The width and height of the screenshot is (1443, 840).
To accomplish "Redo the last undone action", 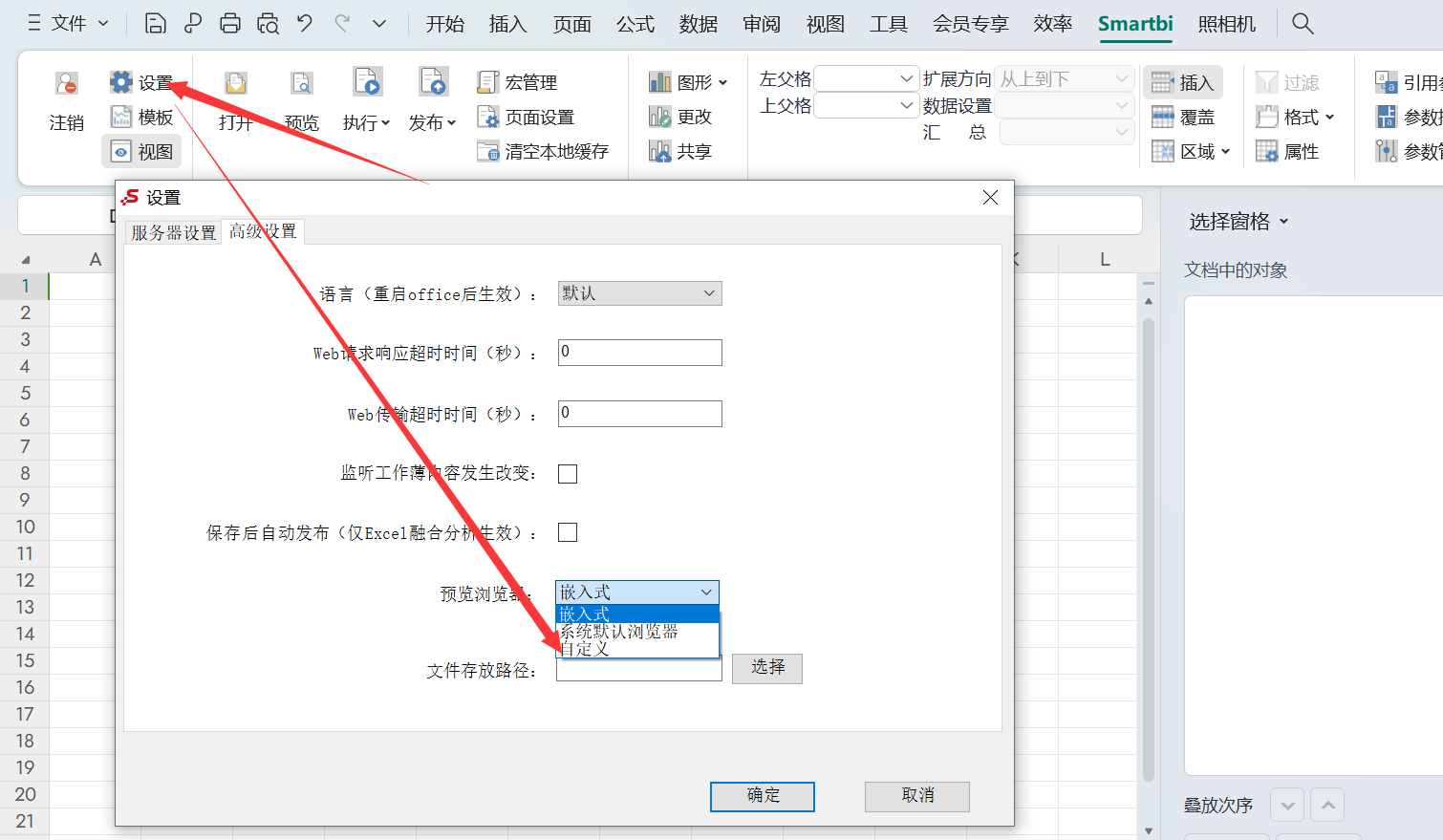I will point(342,23).
